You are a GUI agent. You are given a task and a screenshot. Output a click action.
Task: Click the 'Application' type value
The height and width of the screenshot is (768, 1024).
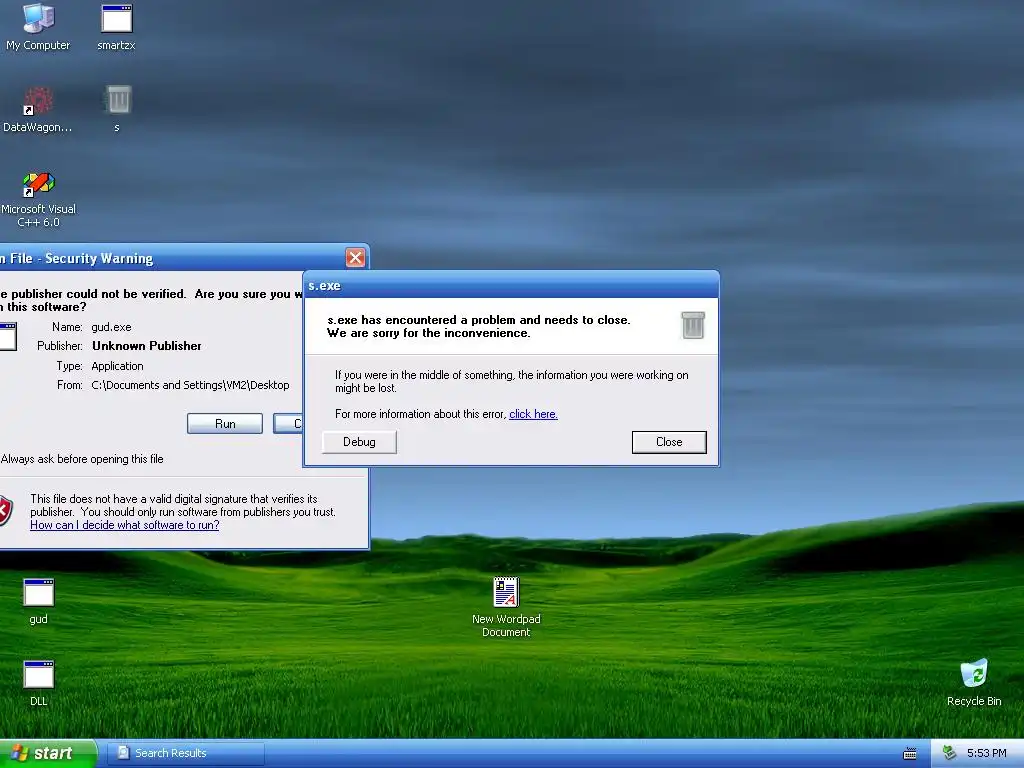(118, 366)
